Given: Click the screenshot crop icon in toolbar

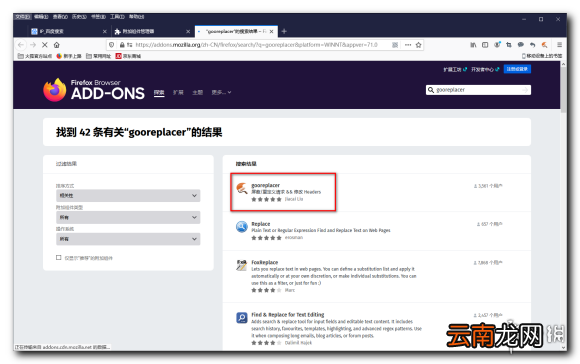Looking at the screenshot, I should pyautogui.click(x=509, y=45).
